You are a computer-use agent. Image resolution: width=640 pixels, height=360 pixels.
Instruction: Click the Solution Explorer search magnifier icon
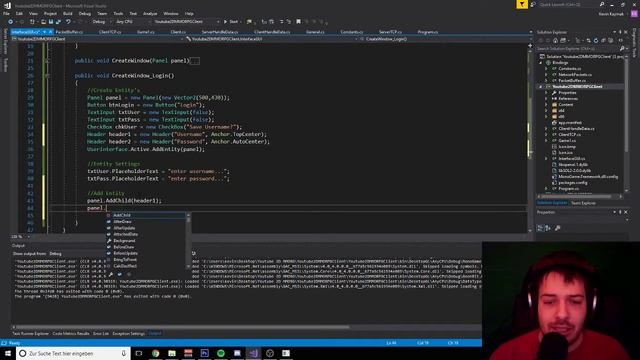click(622, 49)
